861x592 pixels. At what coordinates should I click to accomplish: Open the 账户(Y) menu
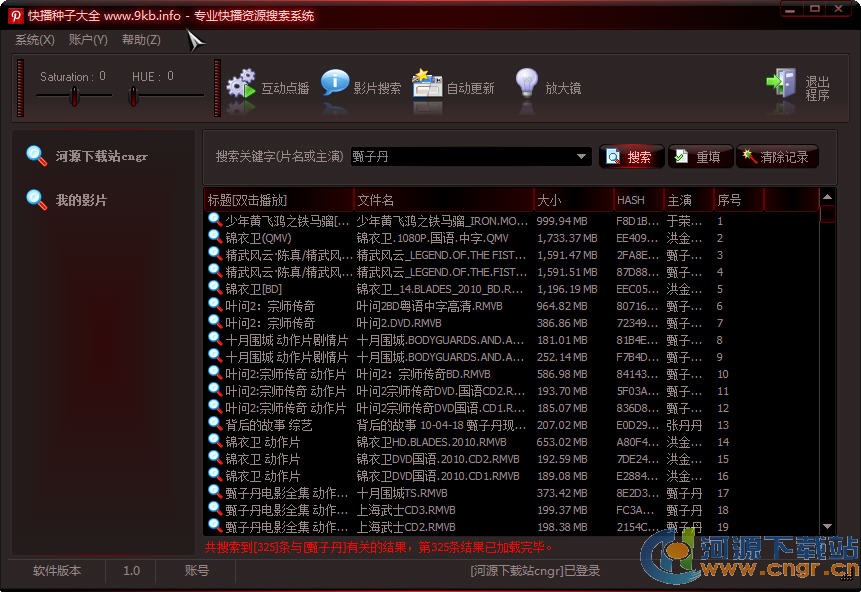pos(88,40)
